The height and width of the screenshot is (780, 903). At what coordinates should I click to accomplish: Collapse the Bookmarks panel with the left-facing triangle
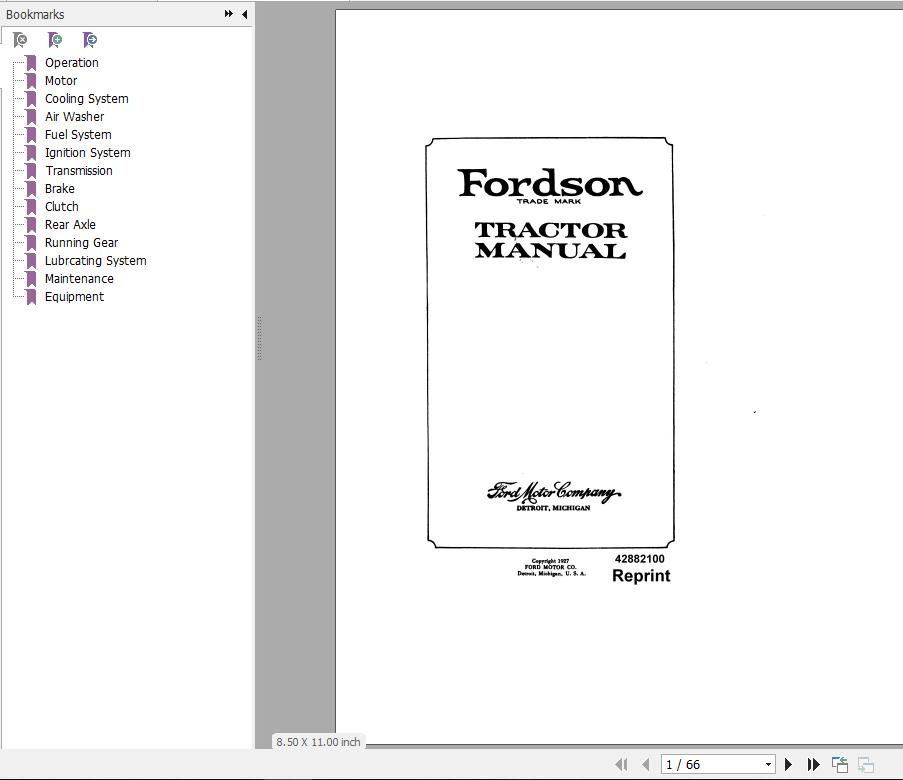pyautogui.click(x=244, y=14)
